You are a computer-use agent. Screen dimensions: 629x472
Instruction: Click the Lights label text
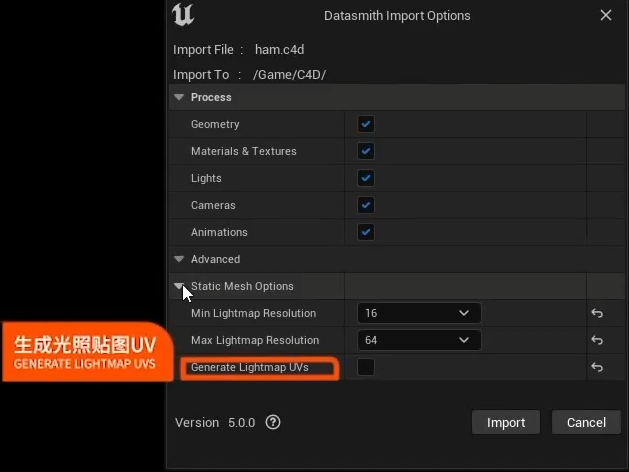206,178
